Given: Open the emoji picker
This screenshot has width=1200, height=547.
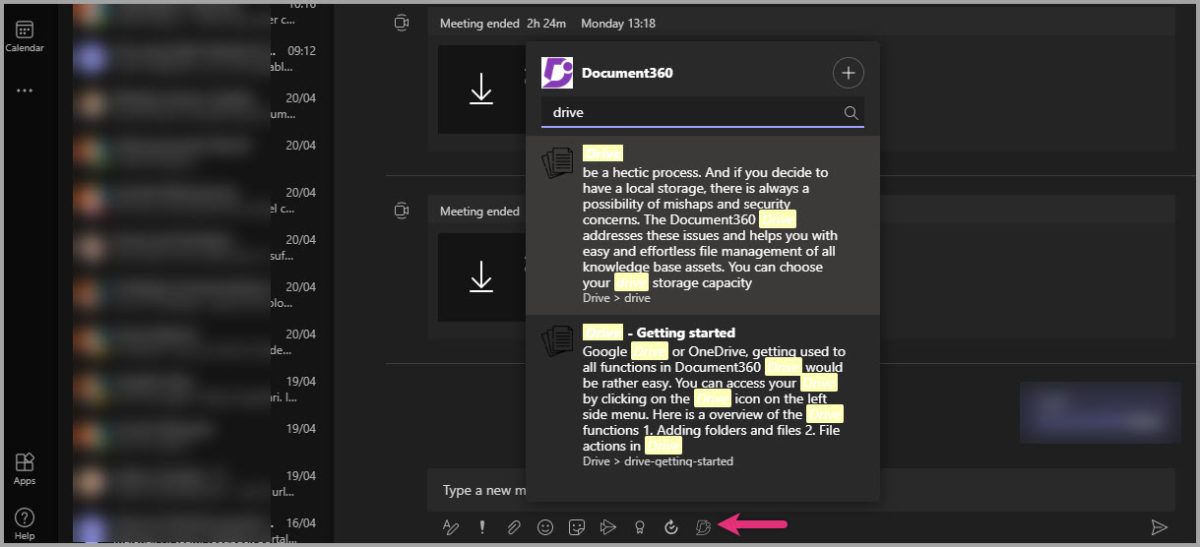Looking at the screenshot, I should click(x=545, y=527).
